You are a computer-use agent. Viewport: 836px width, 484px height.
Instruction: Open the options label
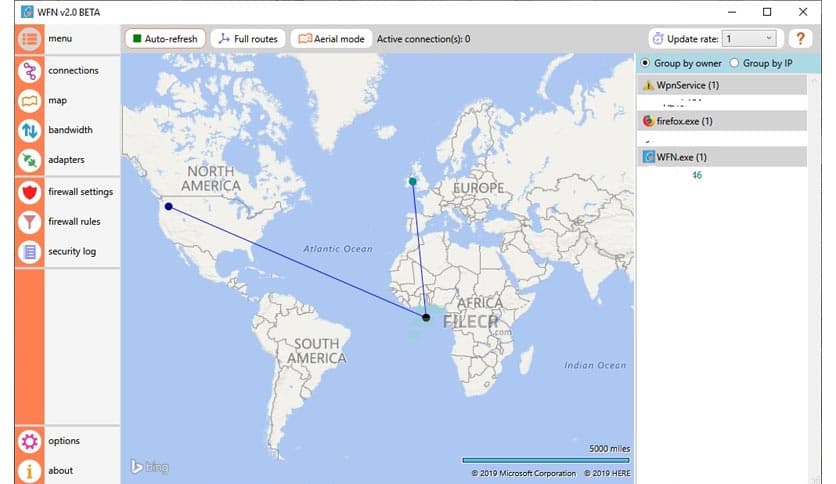click(x=64, y=441)
